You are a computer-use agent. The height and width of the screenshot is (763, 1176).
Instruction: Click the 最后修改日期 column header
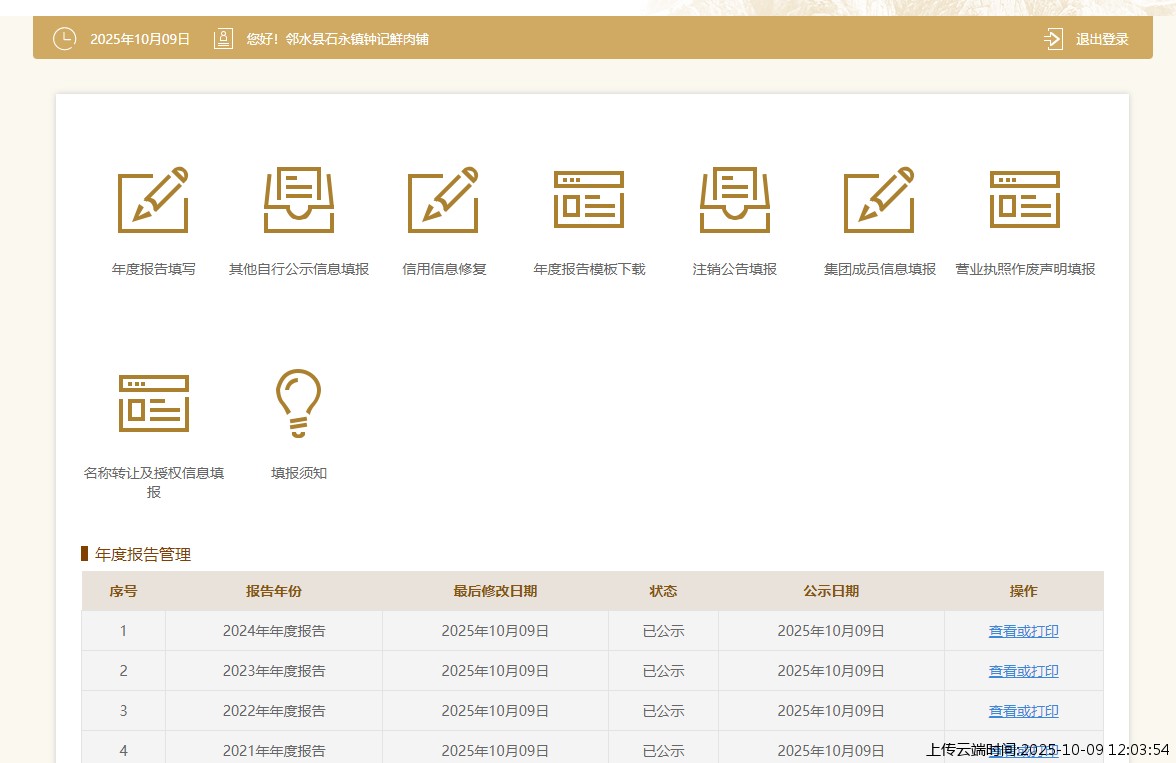point(495,591)
